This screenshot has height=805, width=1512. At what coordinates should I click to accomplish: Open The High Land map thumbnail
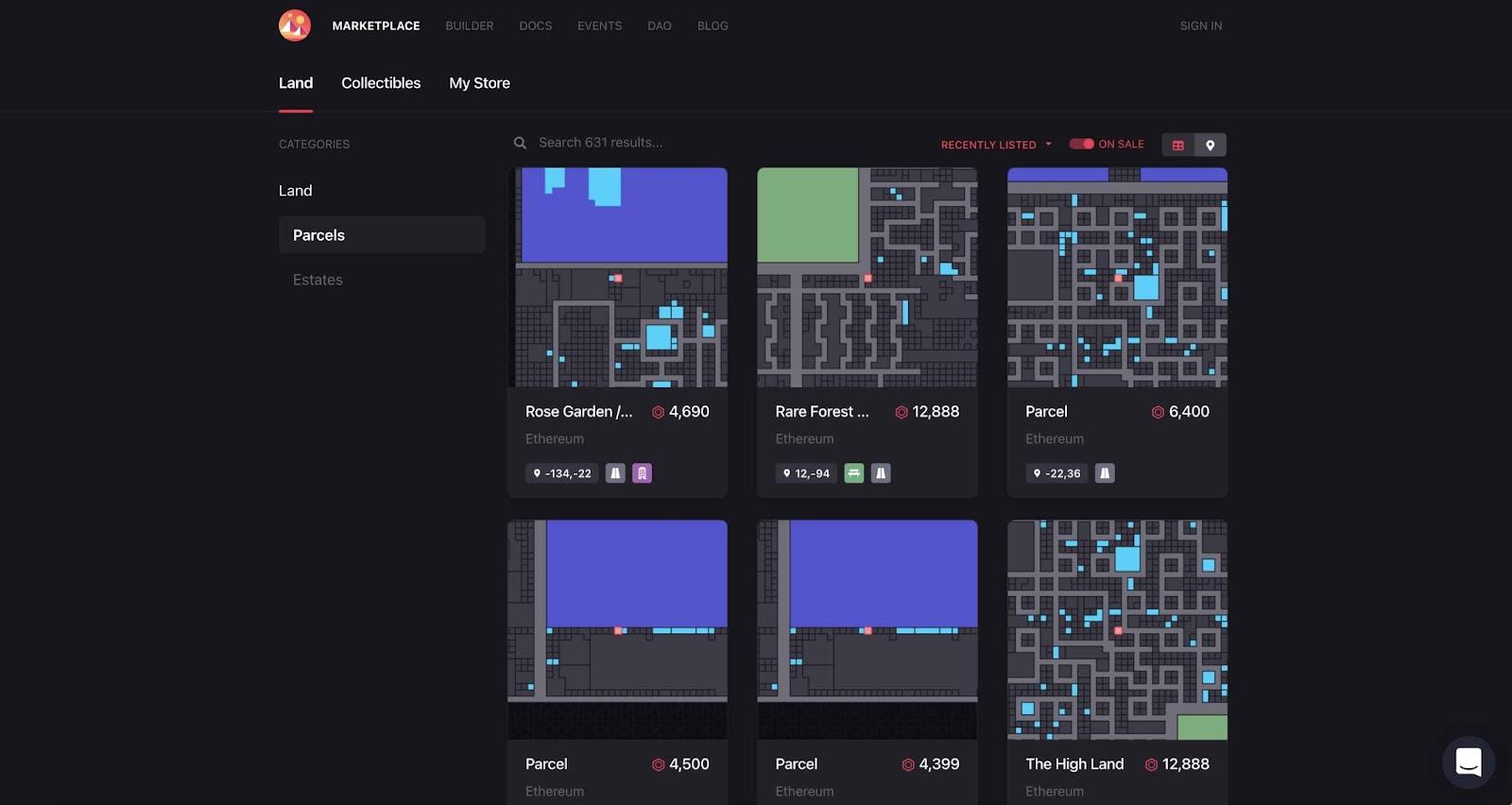(x=1118, y=630)
